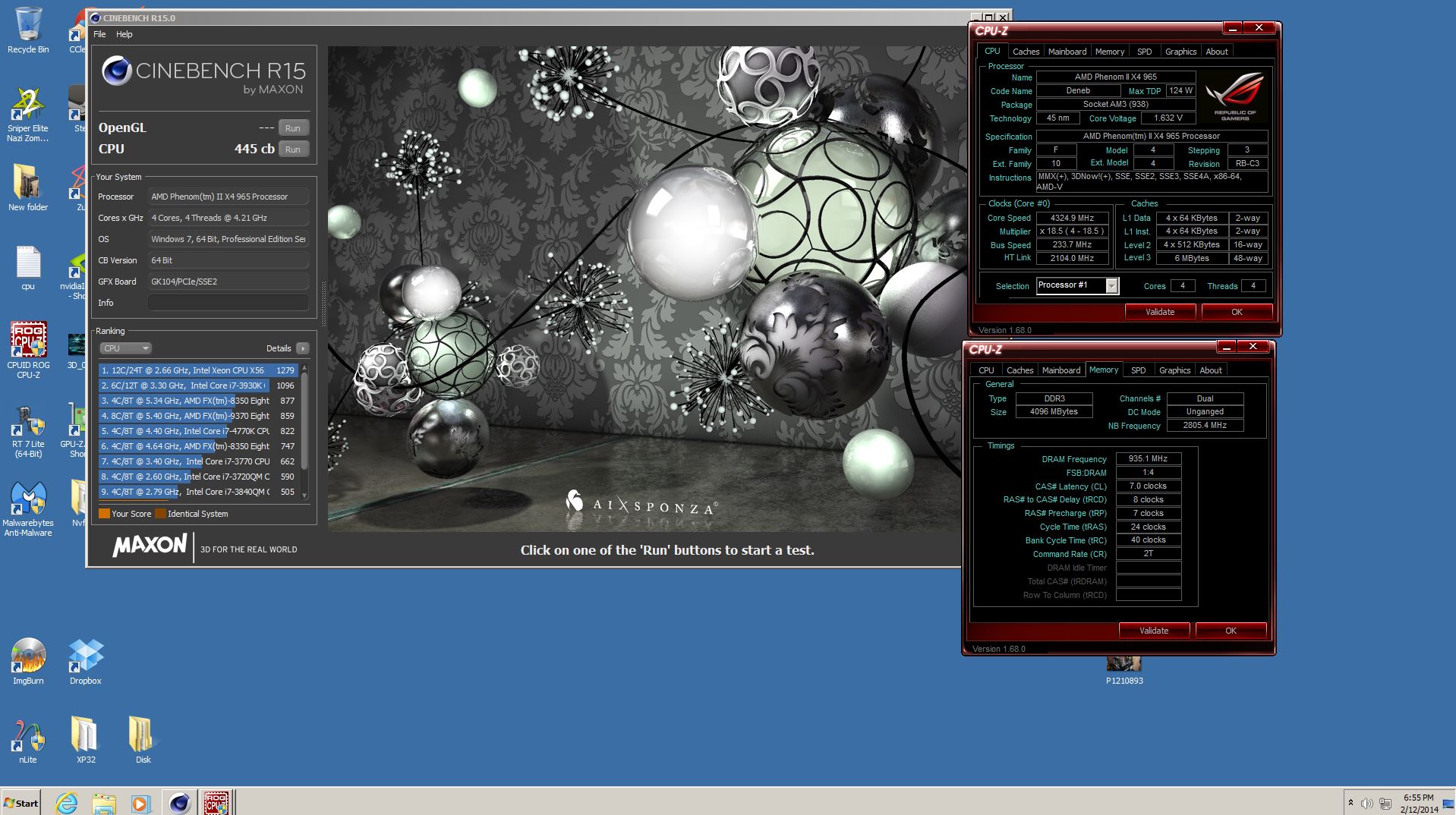
Task: Launch ImgBurn desktop shortcut
Action: coord(28,662)
